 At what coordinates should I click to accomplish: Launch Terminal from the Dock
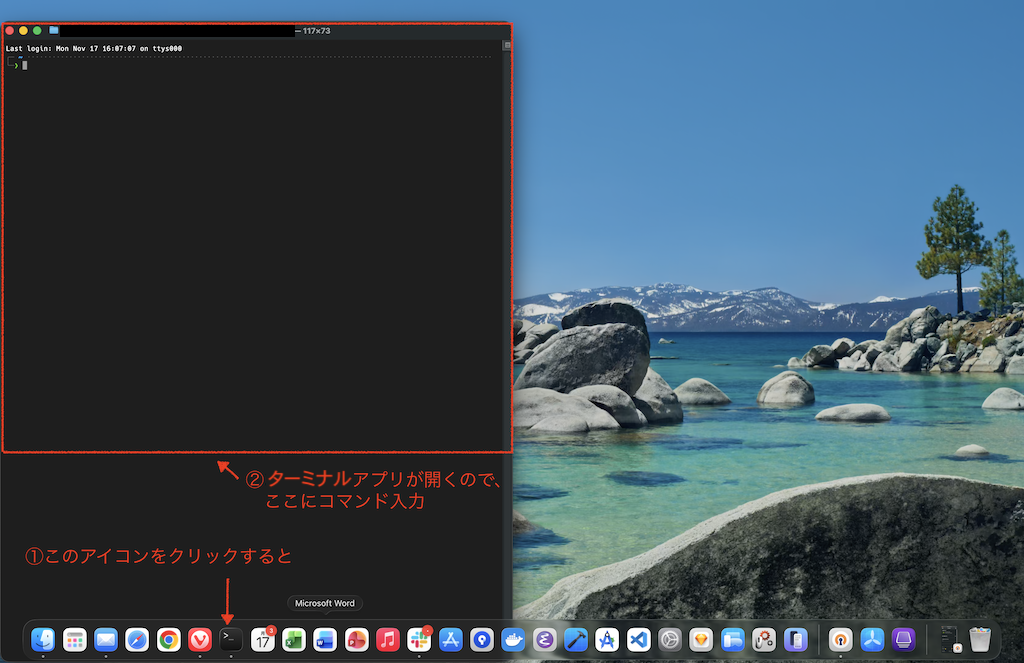231,639
